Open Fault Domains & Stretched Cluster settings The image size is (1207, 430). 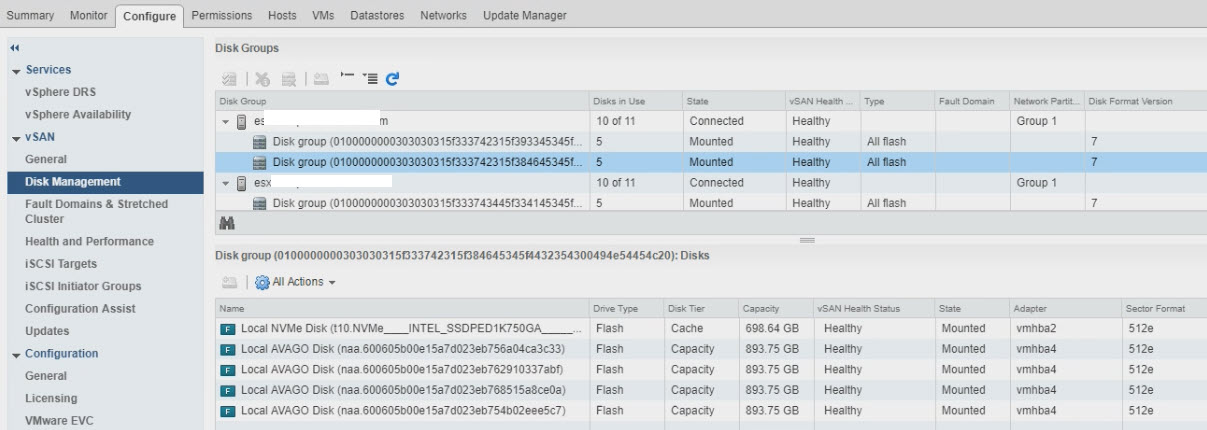click(96, 211)
